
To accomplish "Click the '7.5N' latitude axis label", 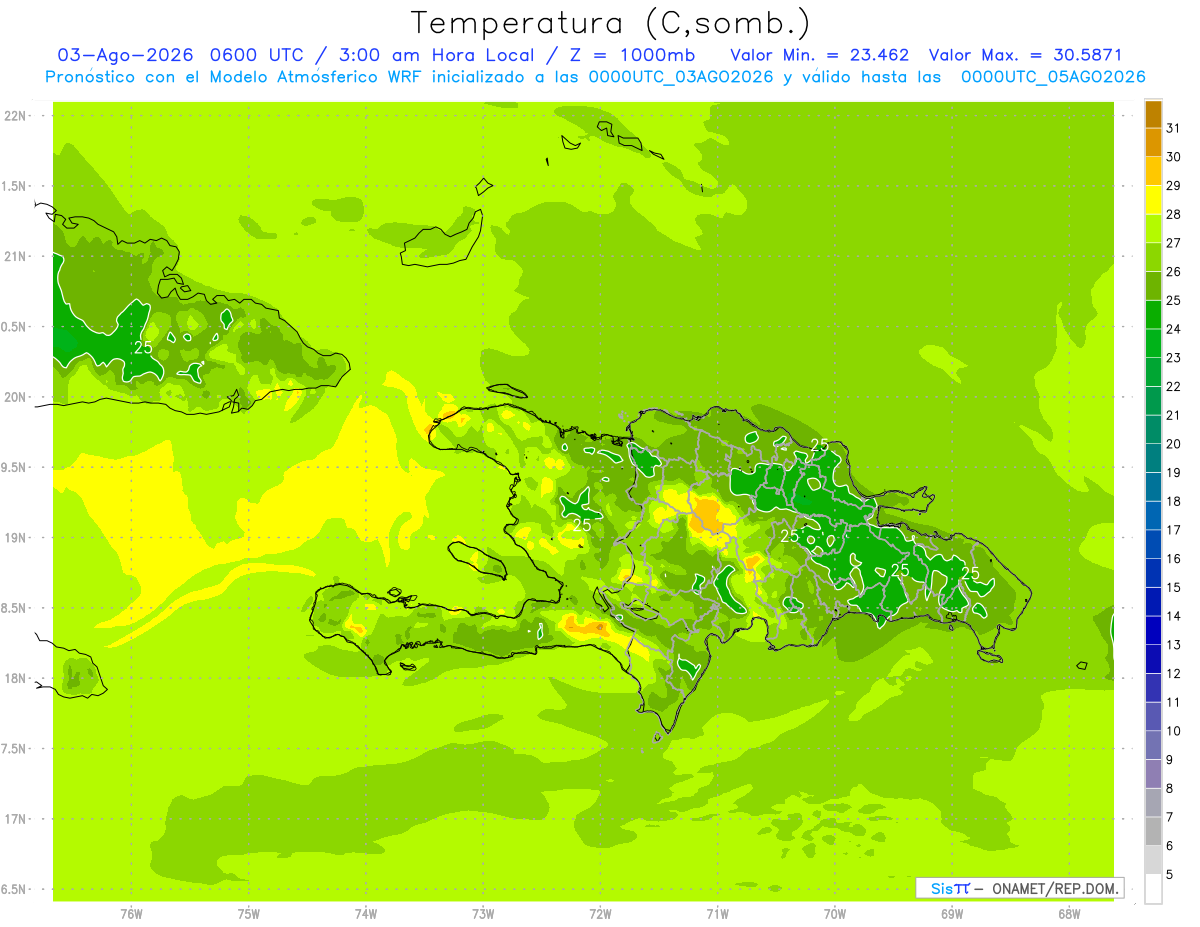I will tap(14, 749).
